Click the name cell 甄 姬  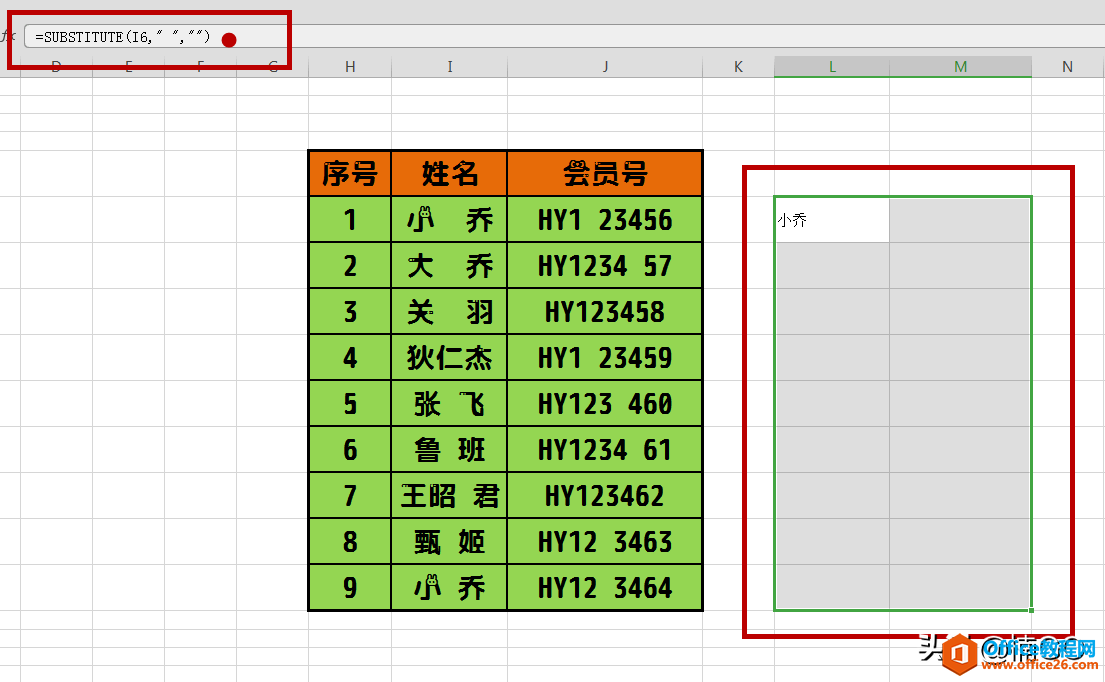click(x=450, y=542)
